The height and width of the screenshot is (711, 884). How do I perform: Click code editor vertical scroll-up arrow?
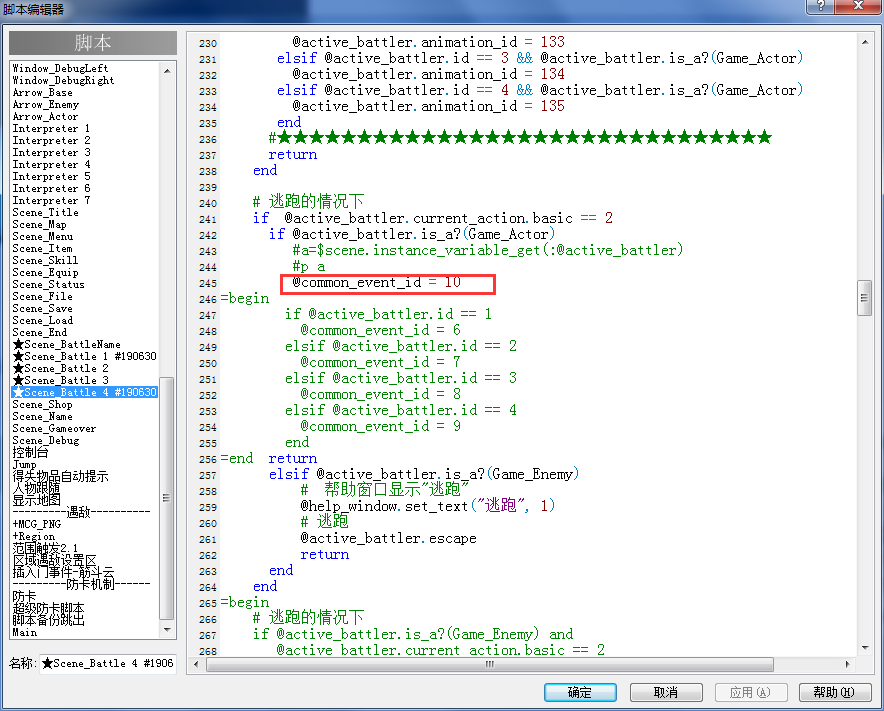864,42
